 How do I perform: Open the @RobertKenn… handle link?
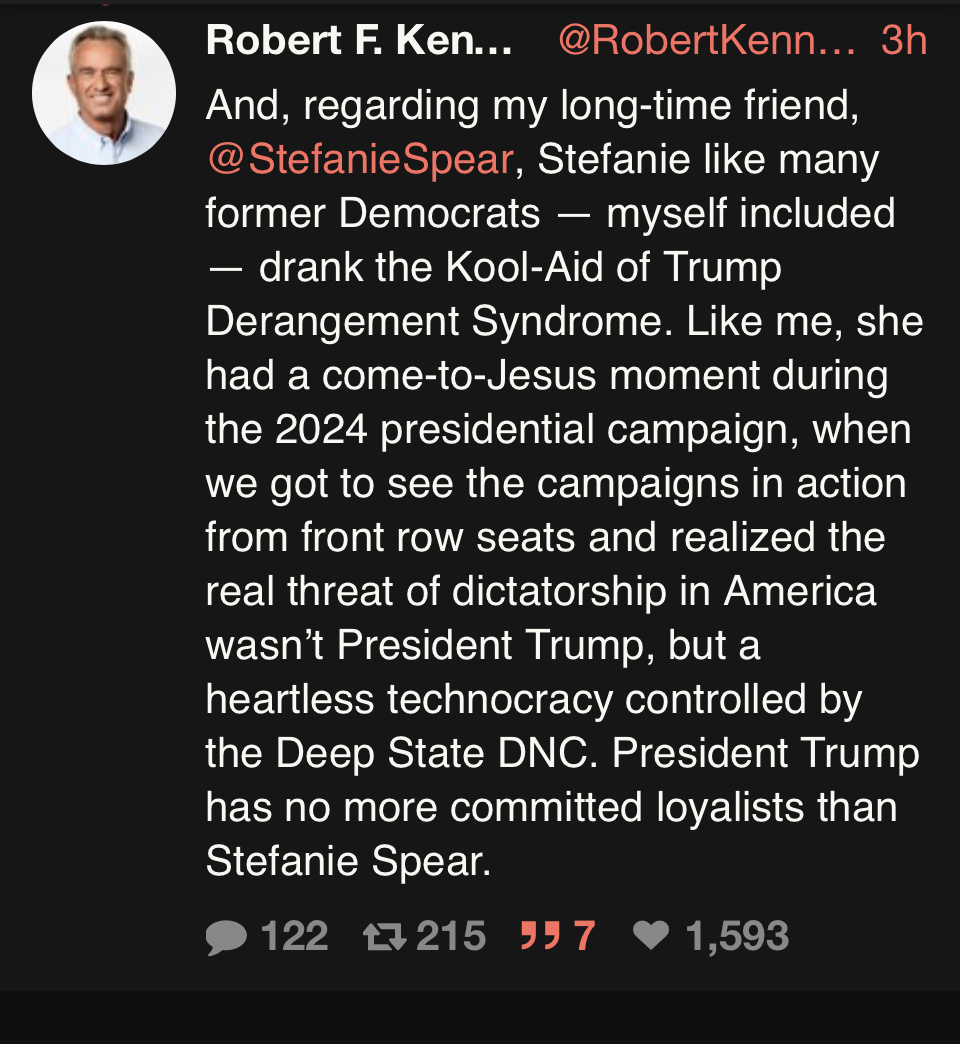click(x=705, y=42)
